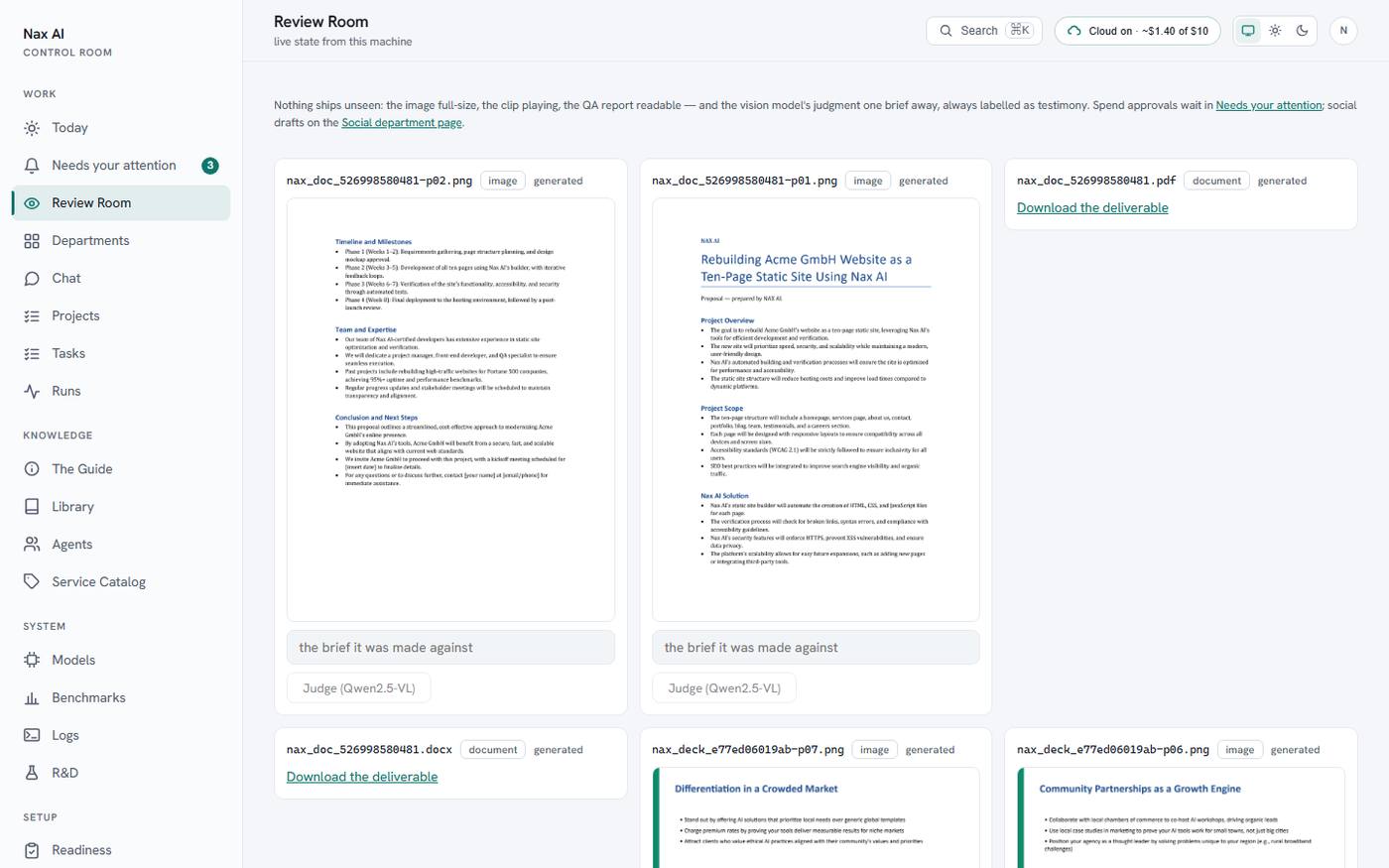Image resolution: width=1389 pixels, height=868 pixels.
Task: Follow the 'Needs your attention' link in the intro text
Action: click(x=1269, y=105)
